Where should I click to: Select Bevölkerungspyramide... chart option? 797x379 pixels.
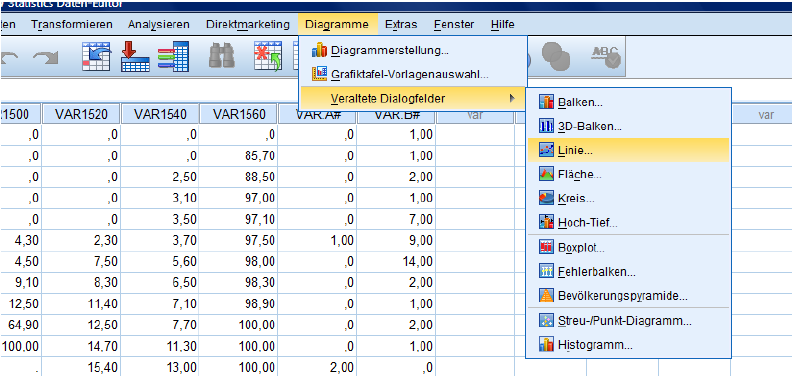628,296
